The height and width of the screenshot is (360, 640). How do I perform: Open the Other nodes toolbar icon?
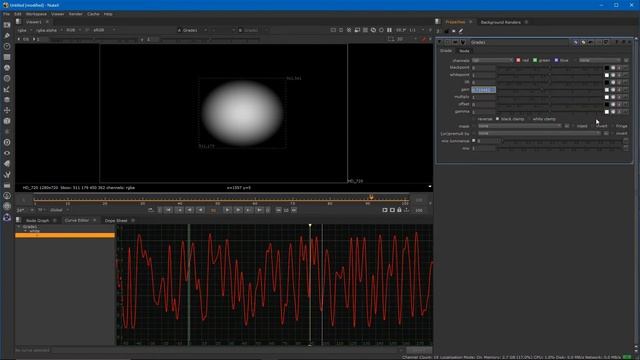click(7, 185)
